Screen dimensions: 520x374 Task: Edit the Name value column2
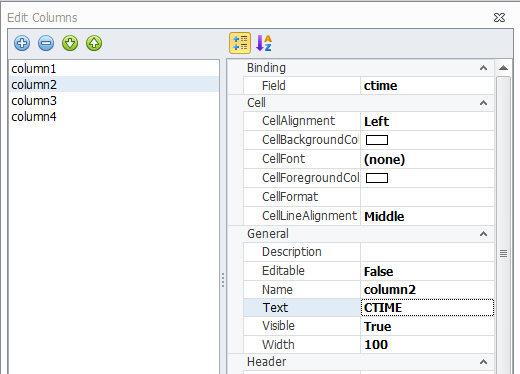(x=427, y=290)
